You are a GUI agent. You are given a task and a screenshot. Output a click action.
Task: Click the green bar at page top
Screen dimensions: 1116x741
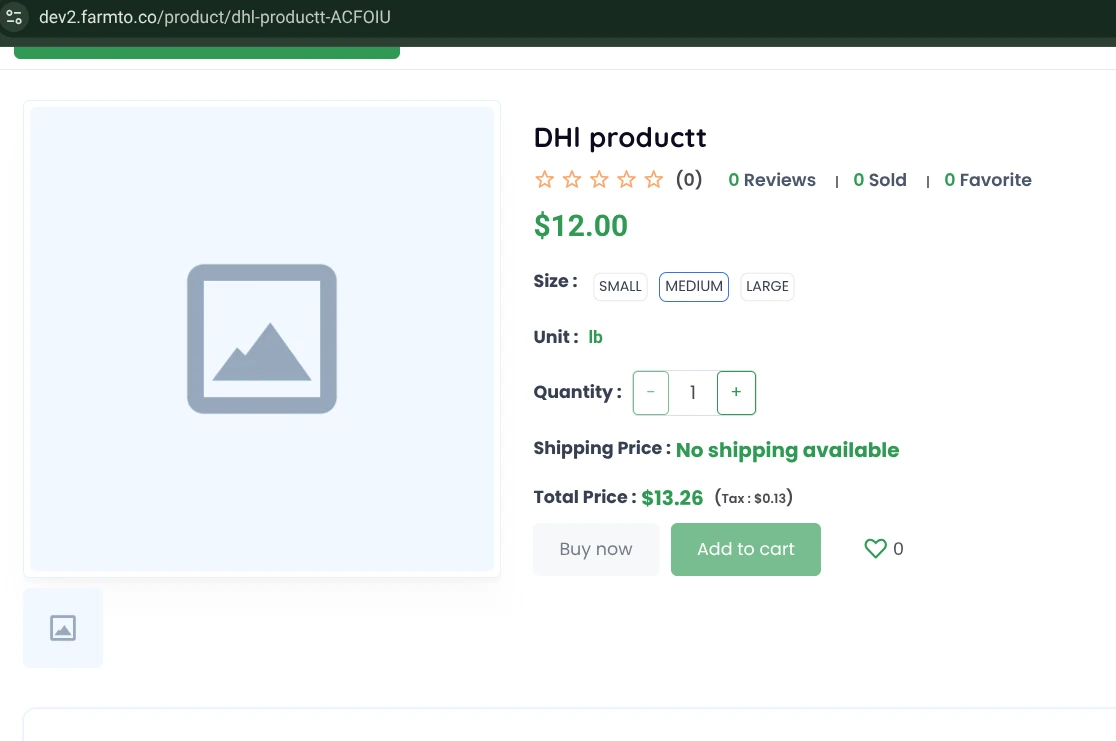tap(207, 52)
